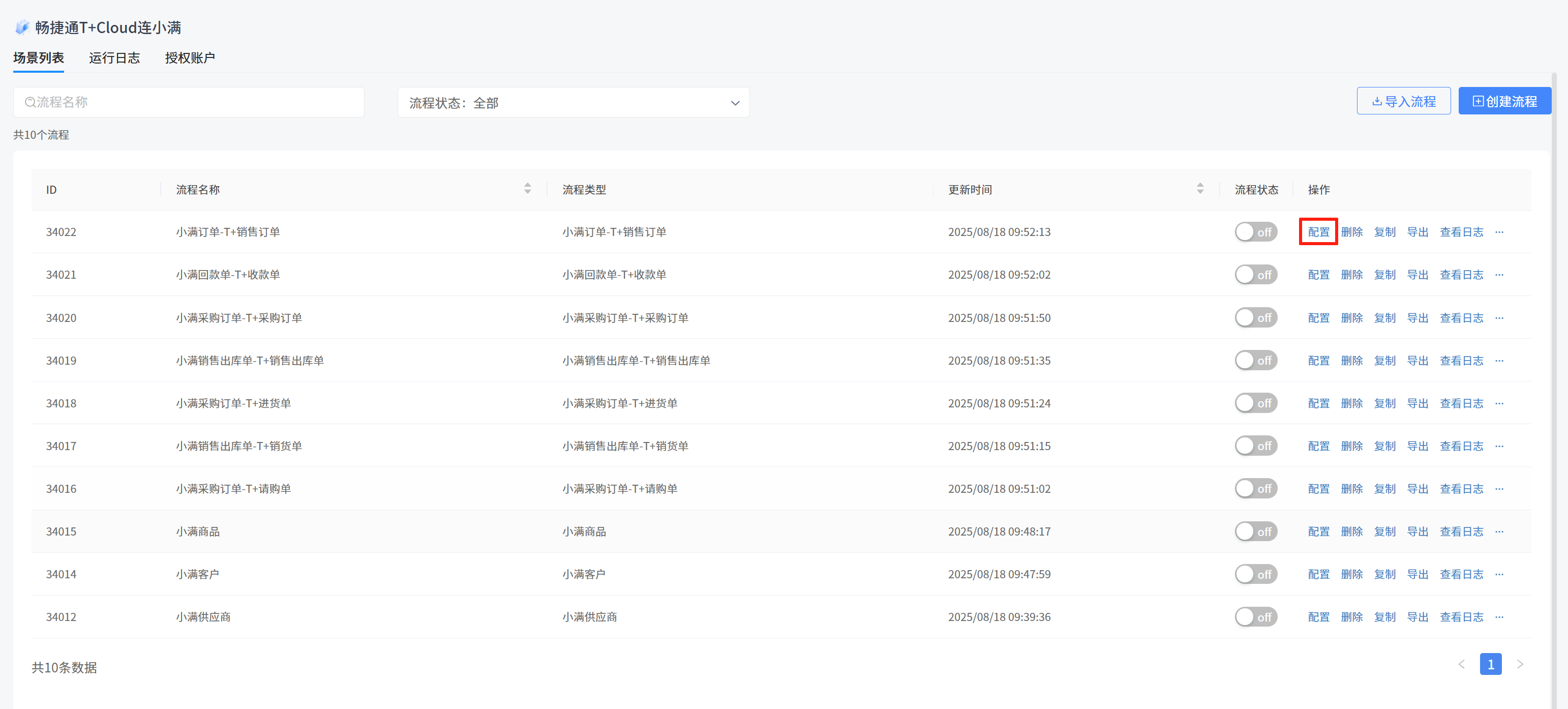Image resolution: width=1568 pixels, height=709 pixels.
Task: Expand more options ellipsis for 小满回款单-T+收款单
Action: click(x=1499, y=275)
